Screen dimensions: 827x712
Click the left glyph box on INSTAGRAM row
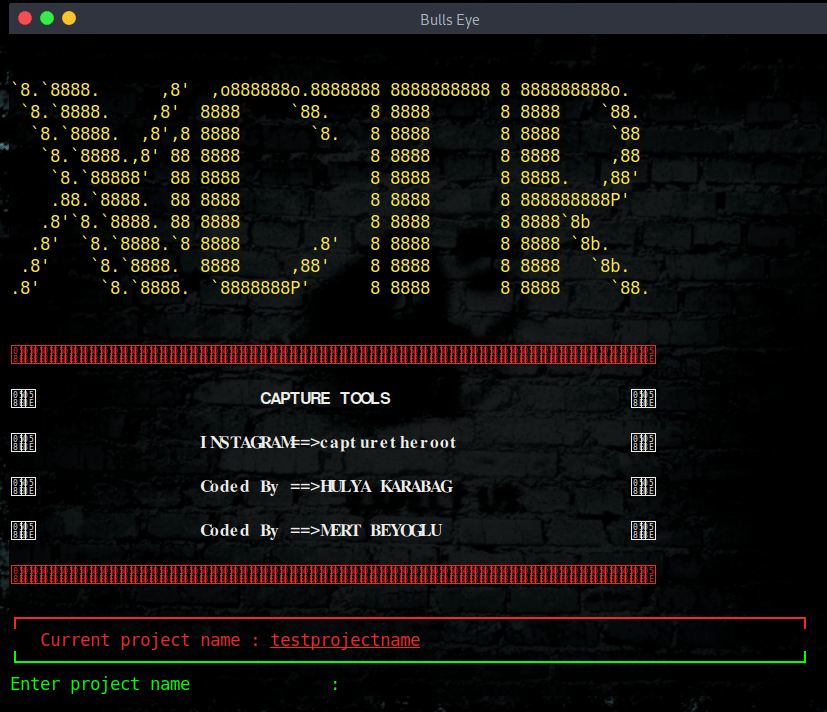(23, 443)
